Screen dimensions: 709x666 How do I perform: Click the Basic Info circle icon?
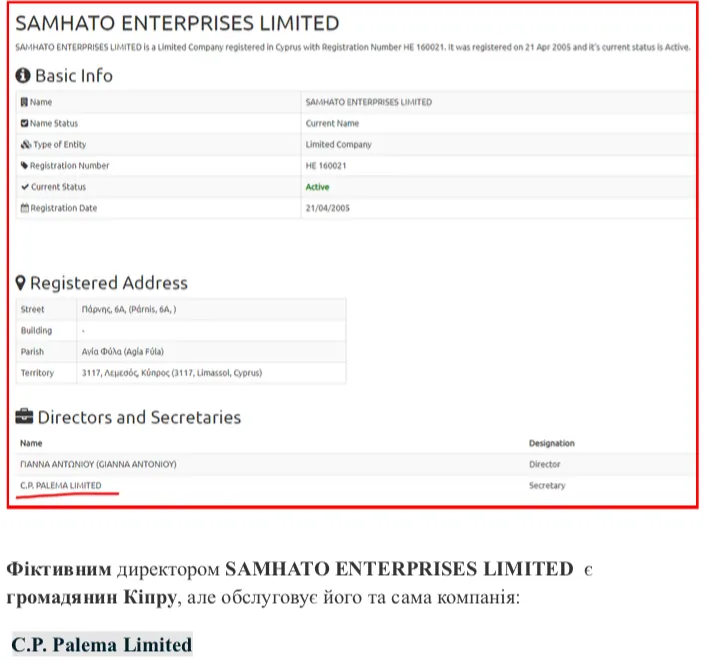point(23,76)
